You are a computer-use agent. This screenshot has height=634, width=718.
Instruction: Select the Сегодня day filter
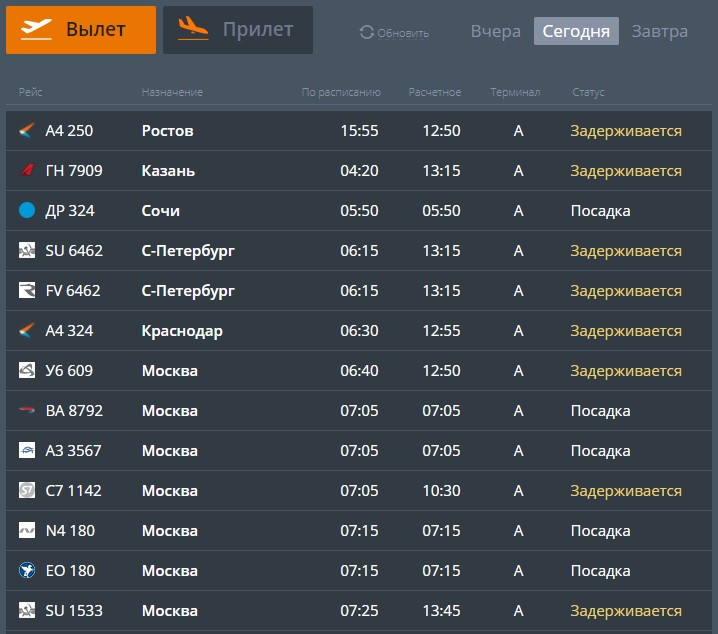click(x=576, y=31)
